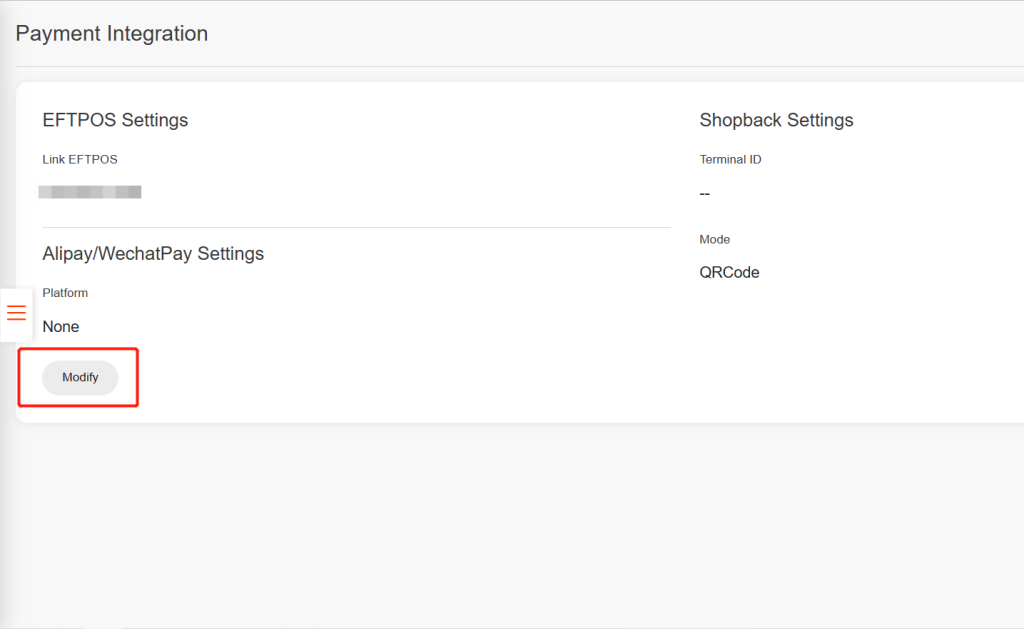The width and height of the screenshot is (1024, 629).
Task: Select the Shopback Settings heading
Action: 776,120
